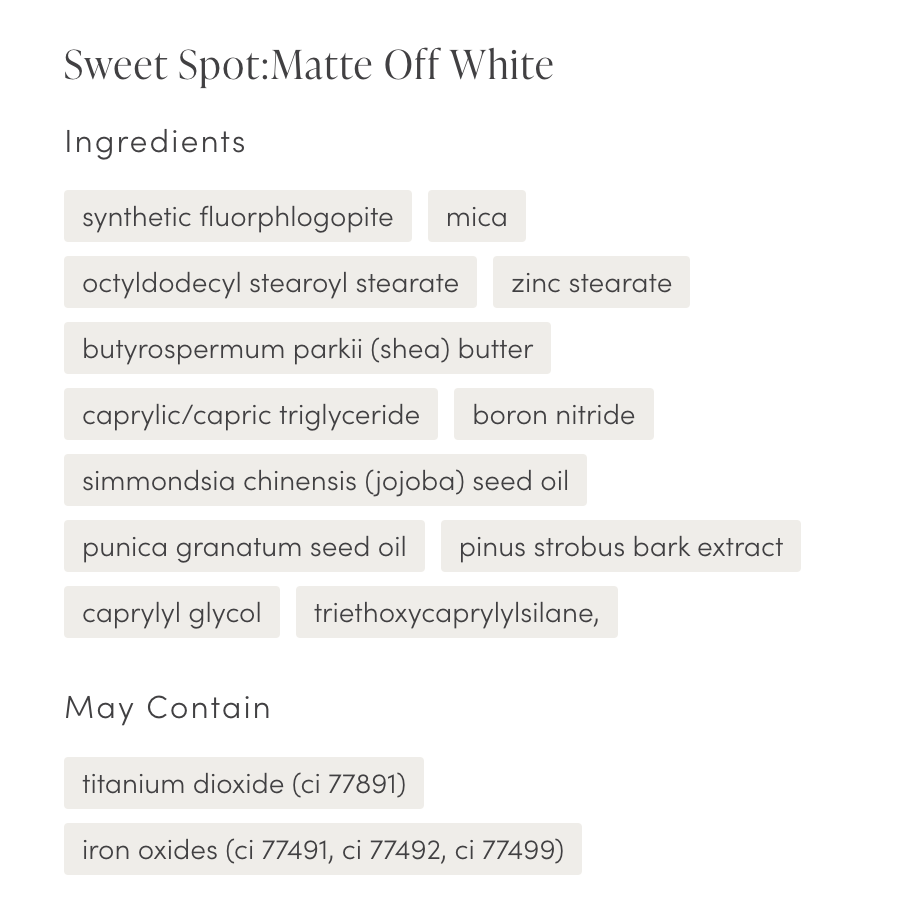The image size is (916, 912).
Task: Click the zinc stearate ingredient
Action: pos(591,282)
